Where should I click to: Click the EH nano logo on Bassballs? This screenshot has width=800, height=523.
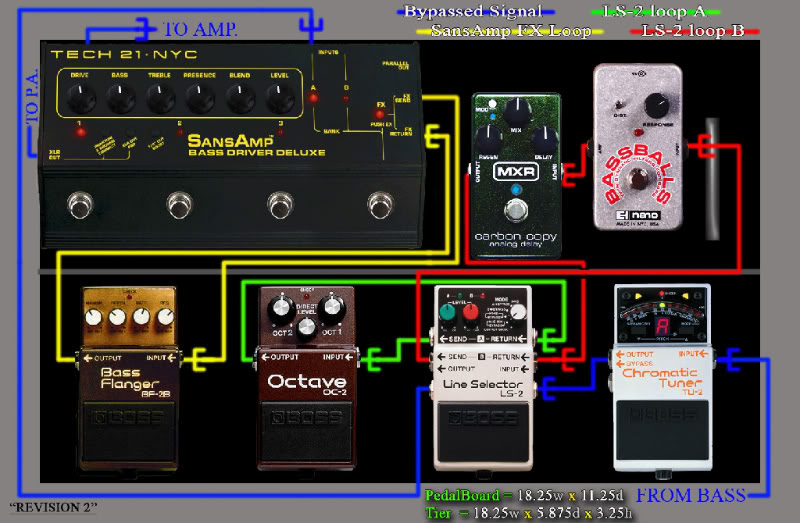coord(638,215)
